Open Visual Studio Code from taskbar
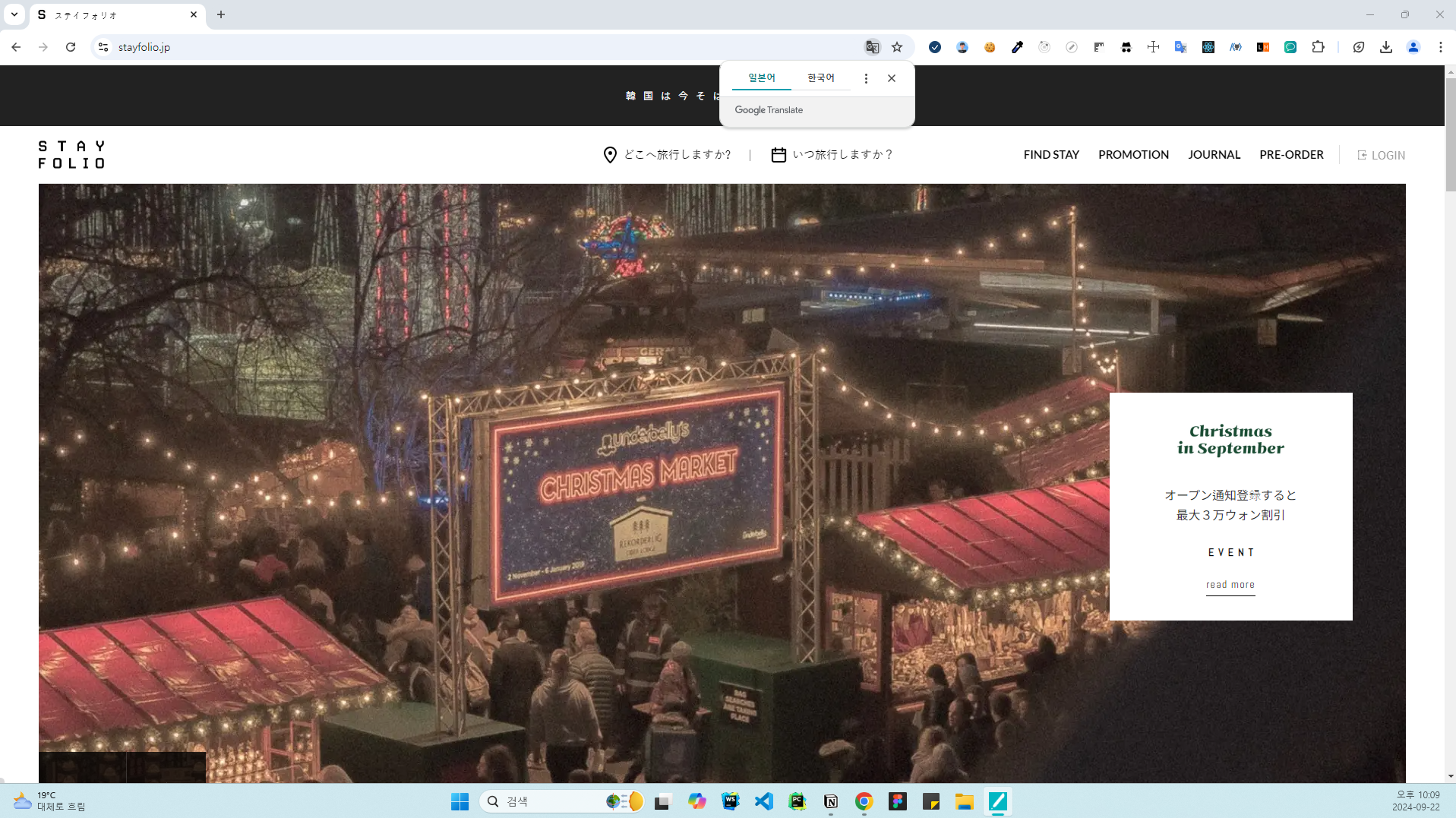This screenshot has height=818, width=1456. click(763, 801)
